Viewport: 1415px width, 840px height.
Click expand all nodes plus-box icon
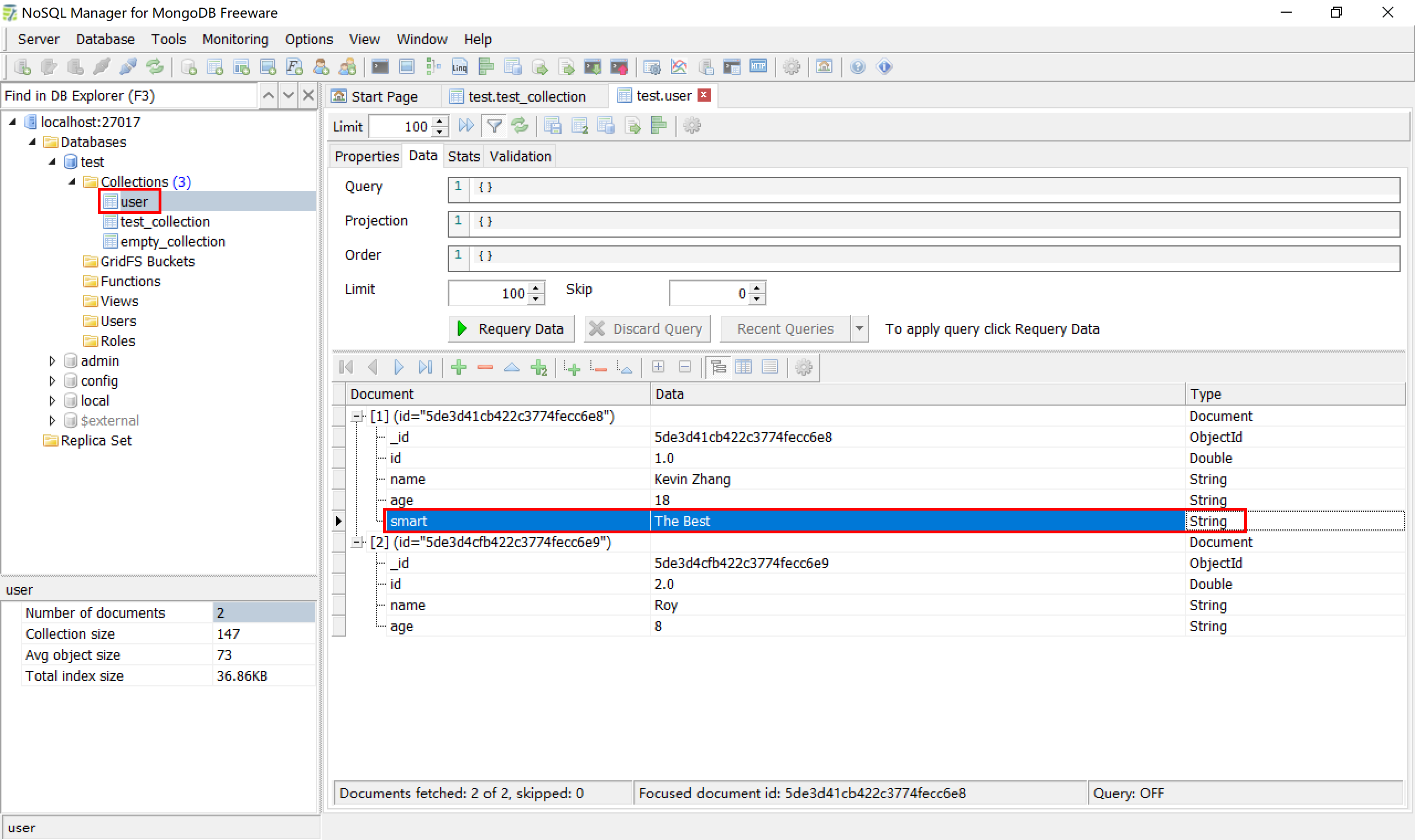658,368
